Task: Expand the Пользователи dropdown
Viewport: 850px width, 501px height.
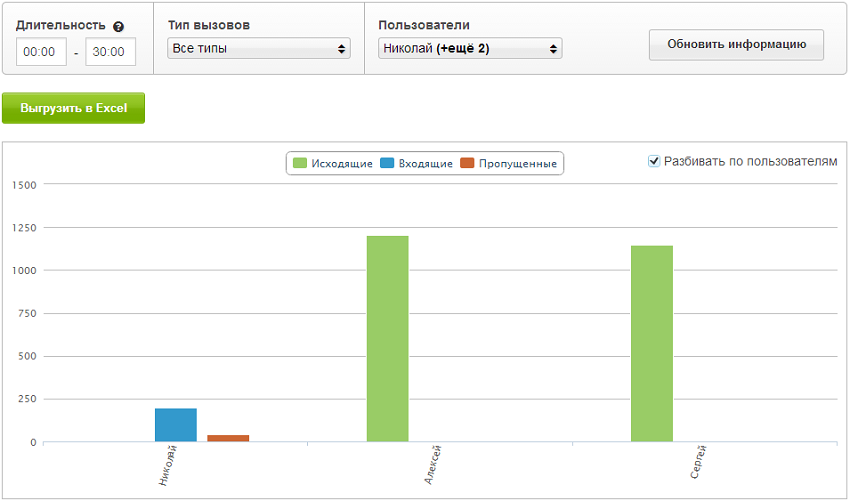Action: coord(470,48)
